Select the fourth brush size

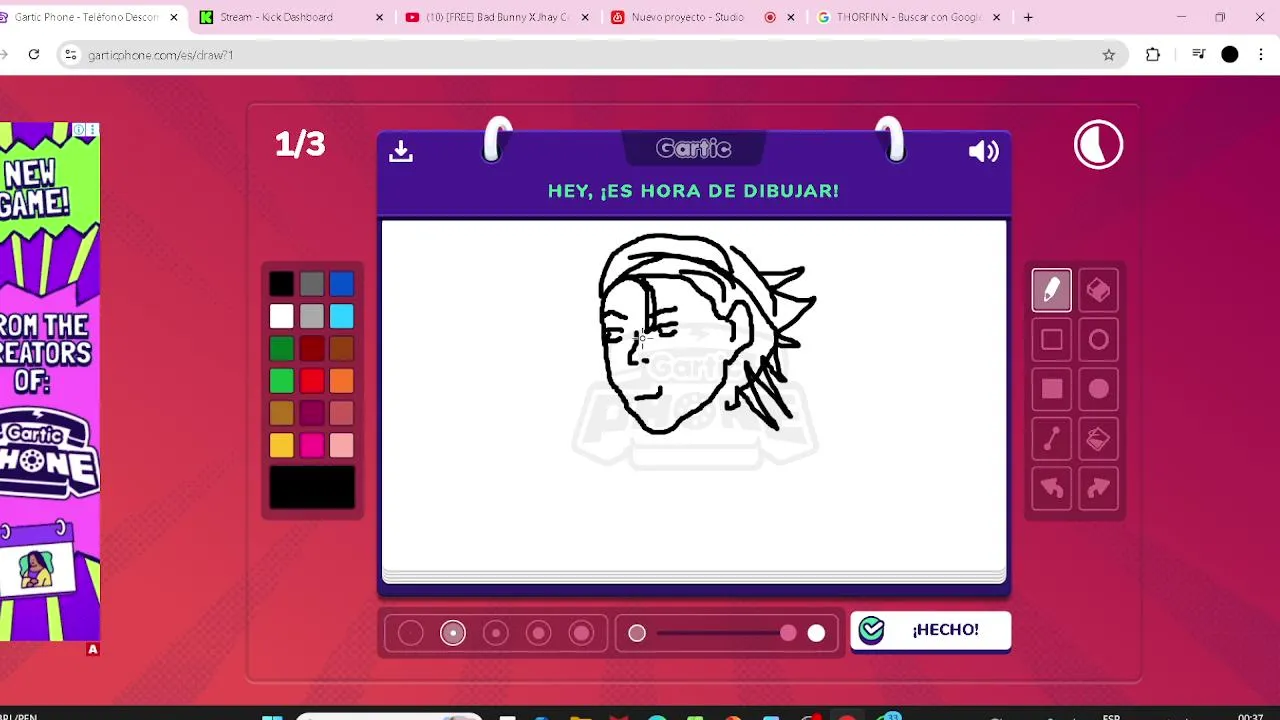pyautogui.click(x=539, y=633)
